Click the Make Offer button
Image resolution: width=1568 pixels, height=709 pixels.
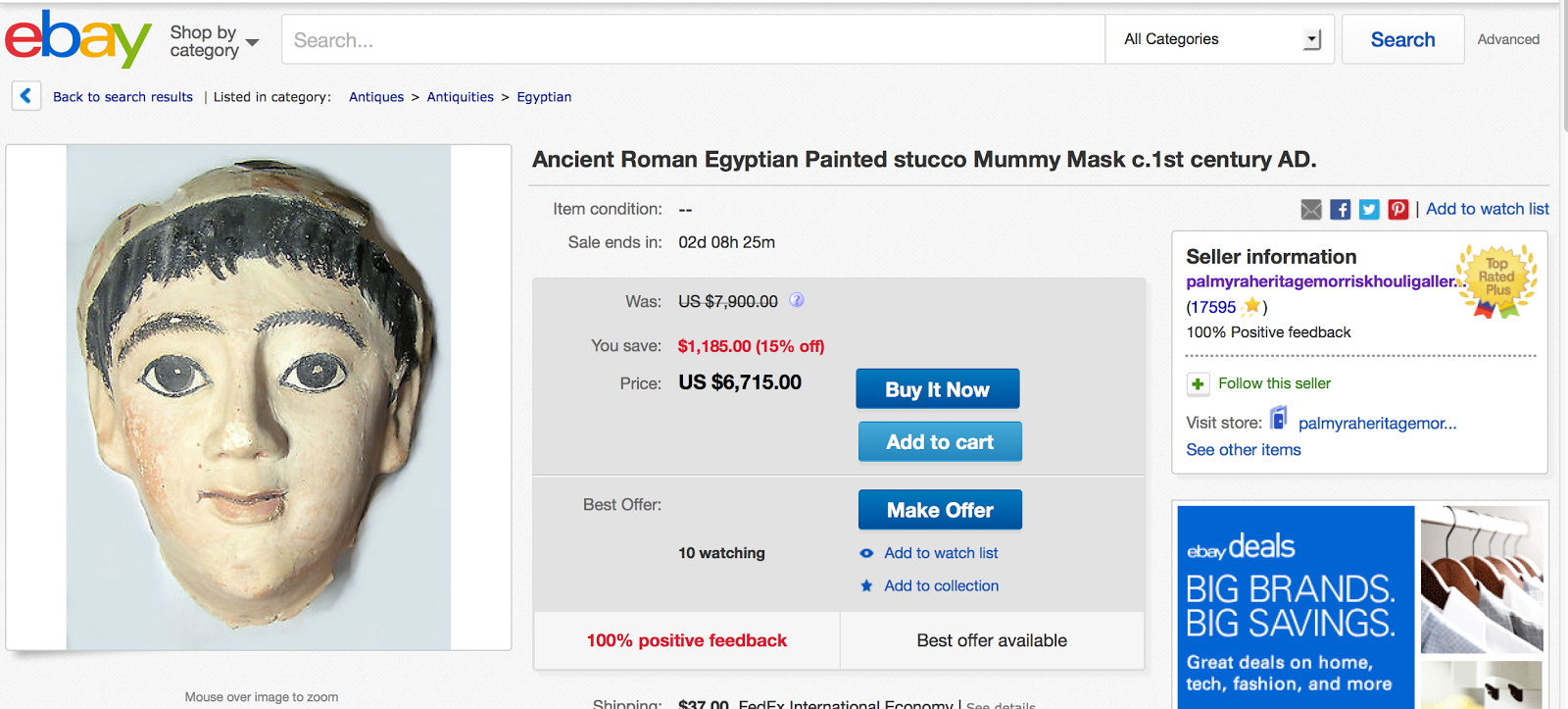point(940,510)
